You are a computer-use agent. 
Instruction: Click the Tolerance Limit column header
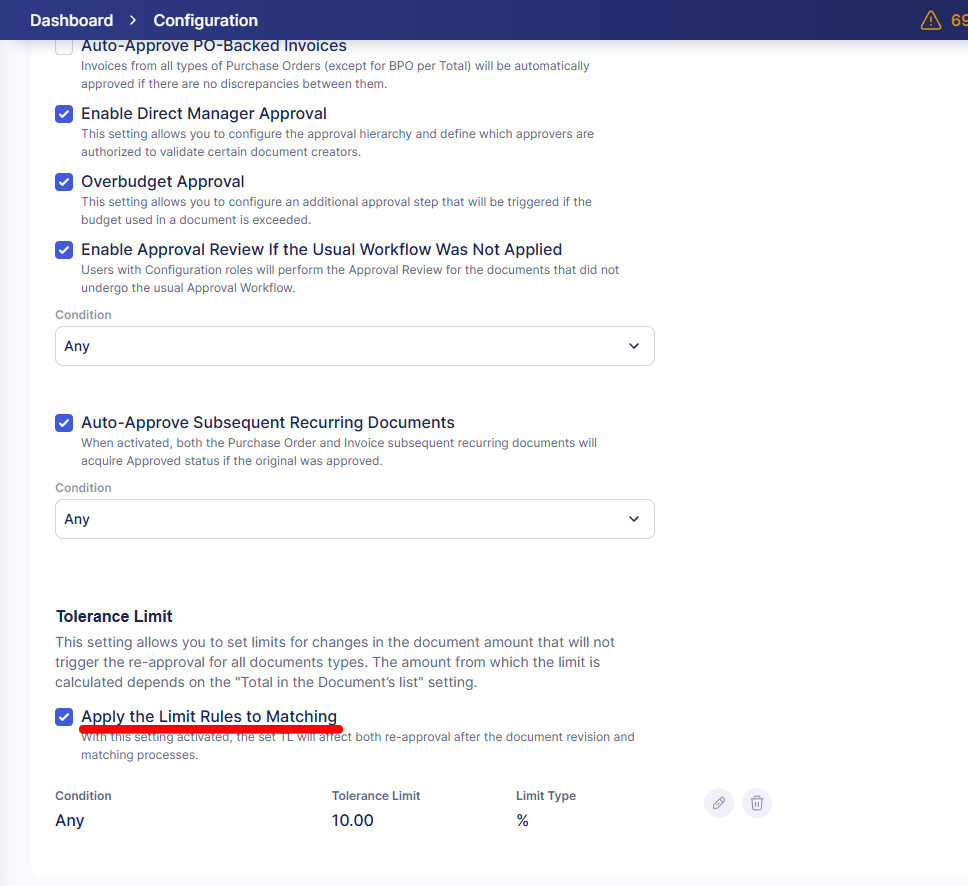pyautogui.click(x=376, y=795)
